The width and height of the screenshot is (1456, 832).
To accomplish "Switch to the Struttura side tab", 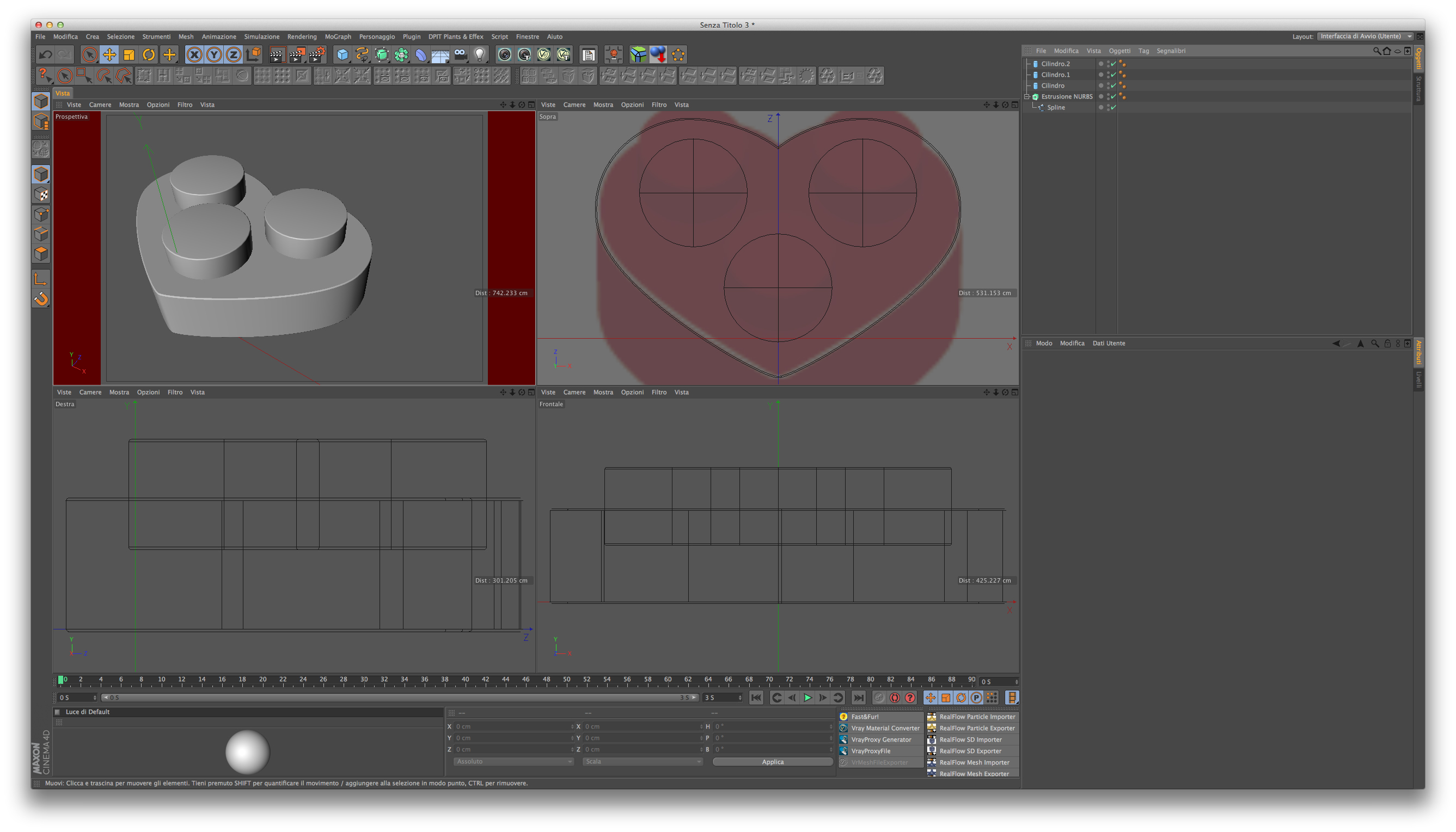I will (x=1419, y=89).
